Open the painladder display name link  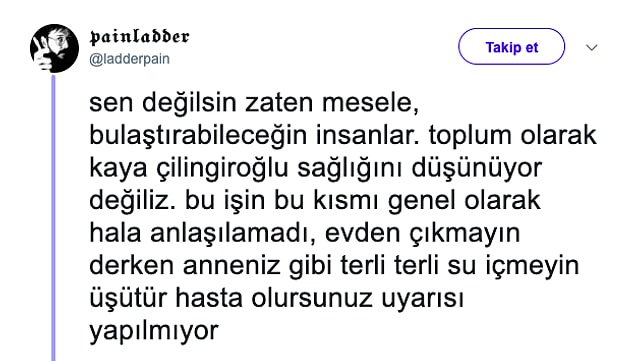[x=139, y=37]
